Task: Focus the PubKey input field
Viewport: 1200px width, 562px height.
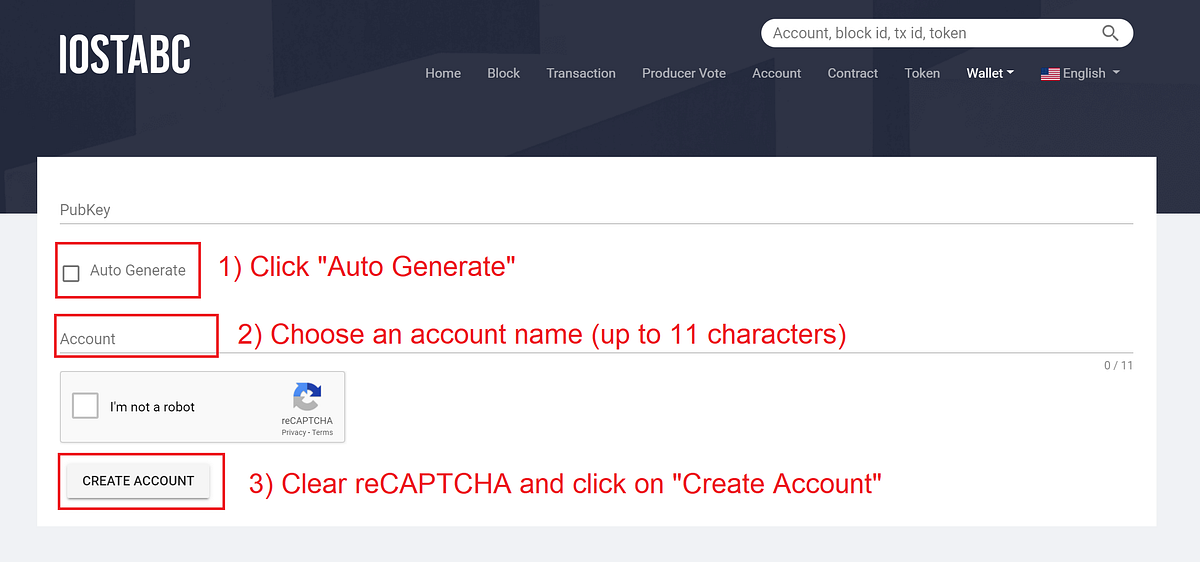Action: pos(596,210)
